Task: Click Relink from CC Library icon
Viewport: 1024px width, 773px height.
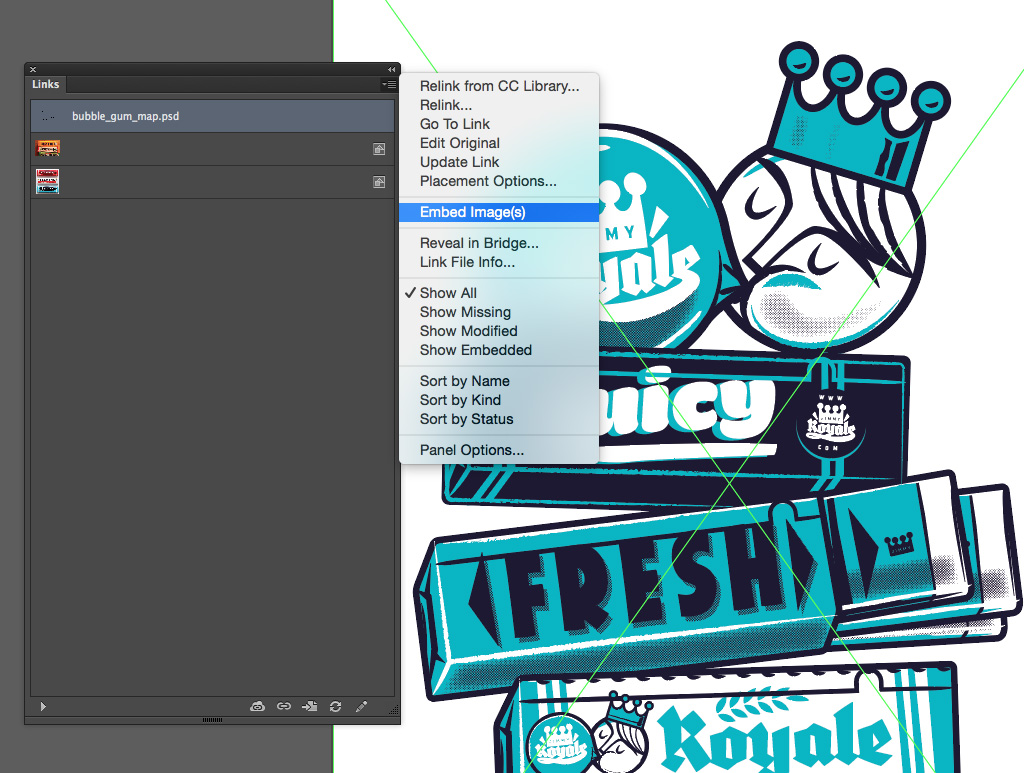Action: click(x=258, y=707)
